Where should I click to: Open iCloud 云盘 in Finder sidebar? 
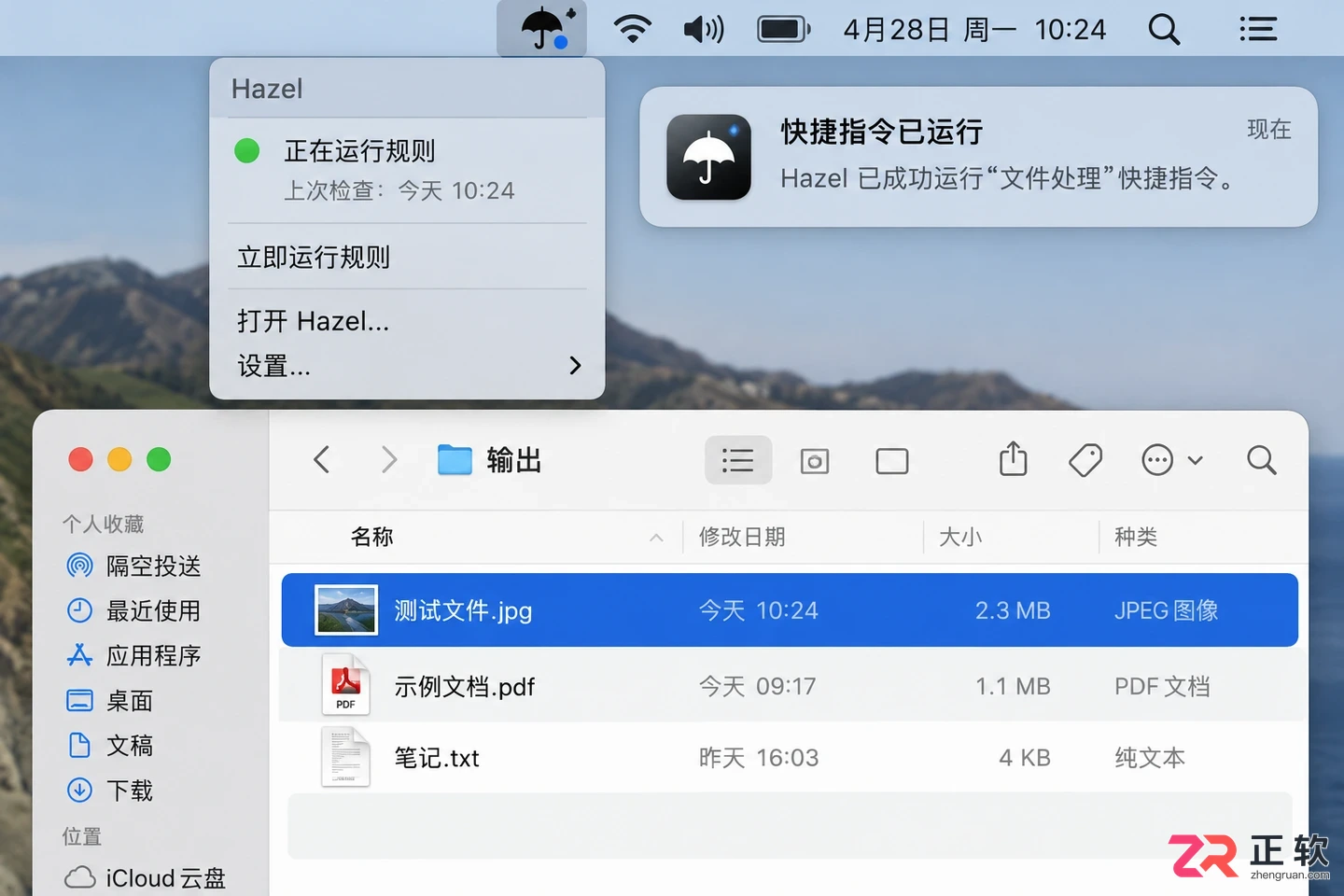click(x=146, y=878)
